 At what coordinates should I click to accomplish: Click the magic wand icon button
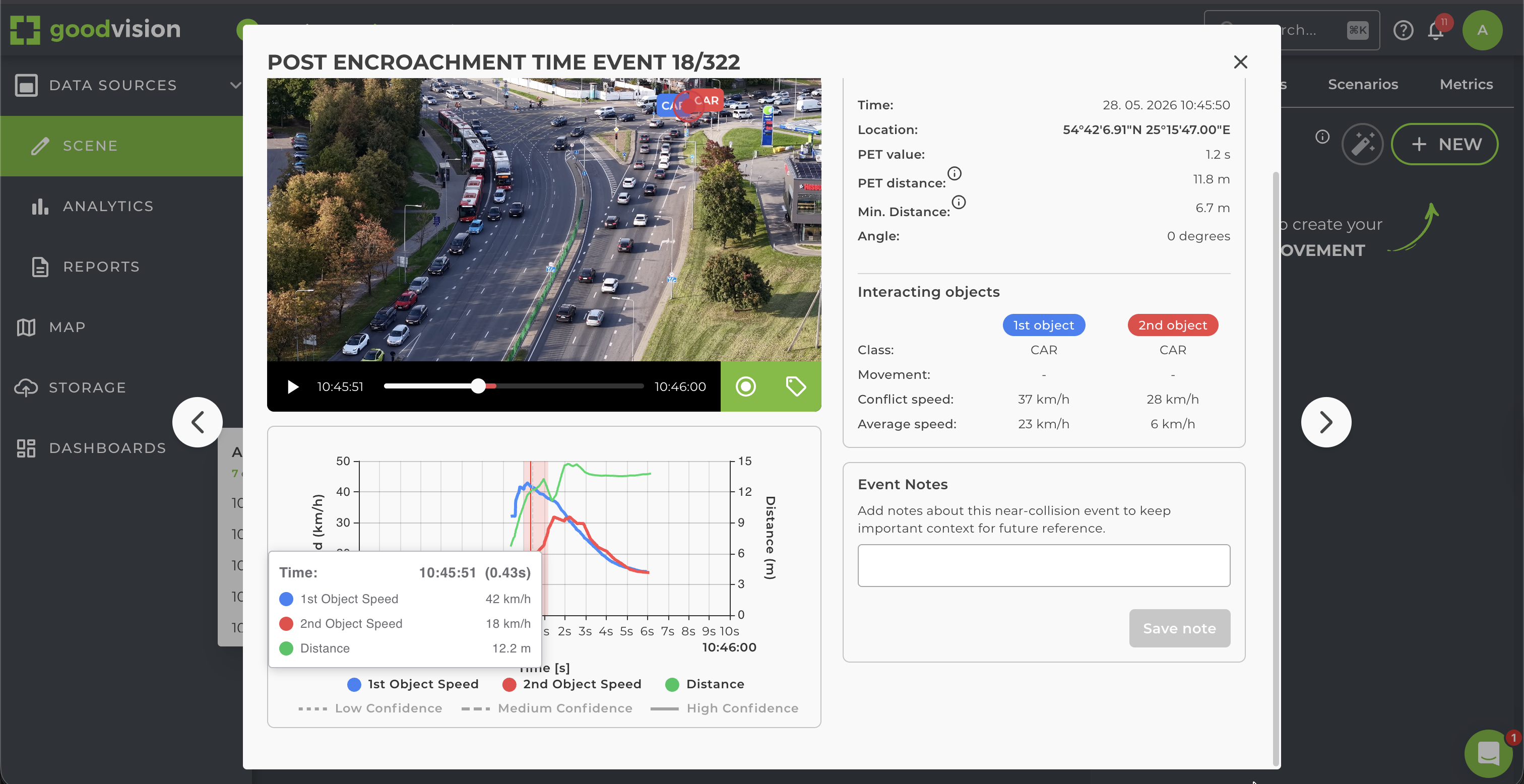pyautogui.click(x=1362, y=144)
